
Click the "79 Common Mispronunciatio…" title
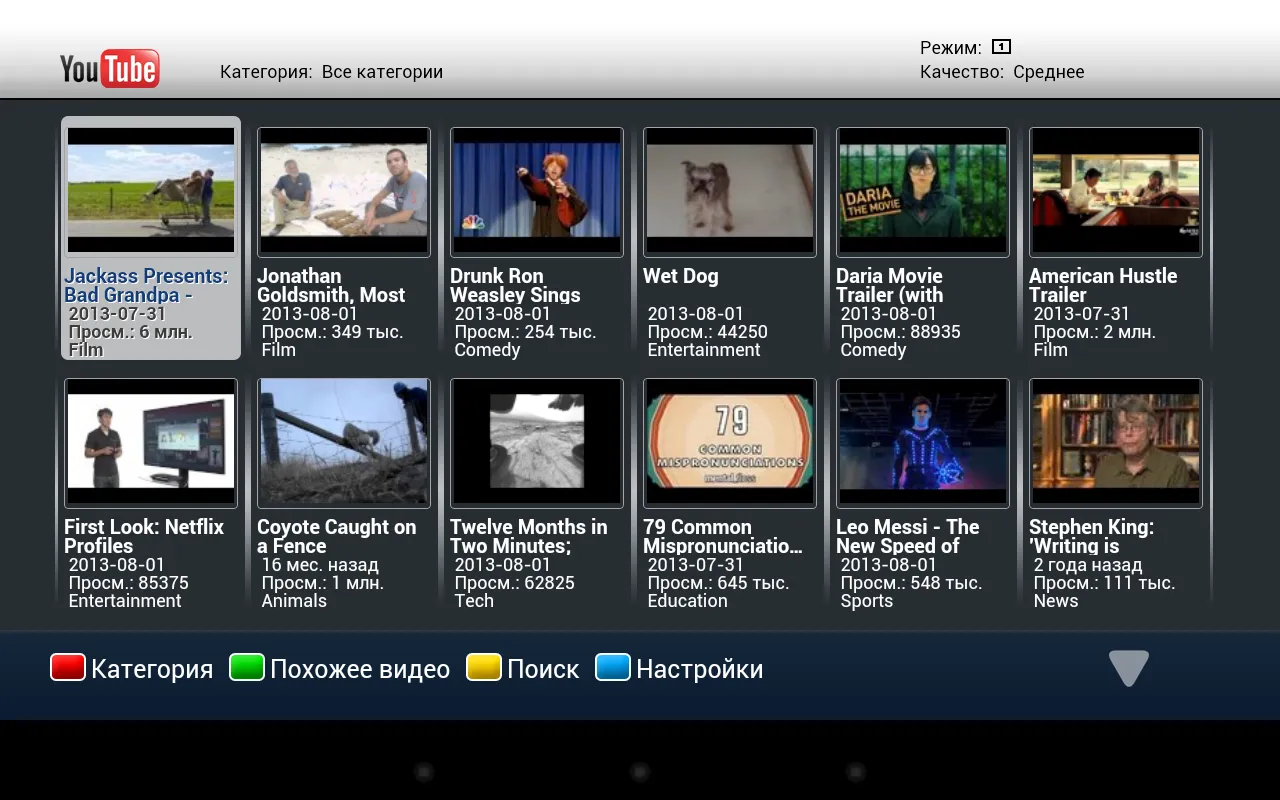coord(723,536)
